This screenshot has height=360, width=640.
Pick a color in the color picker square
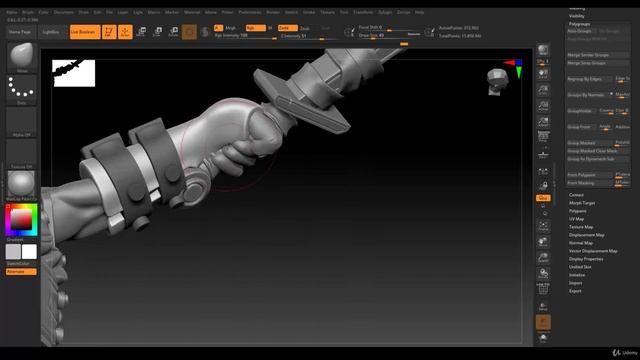(21, 220)
